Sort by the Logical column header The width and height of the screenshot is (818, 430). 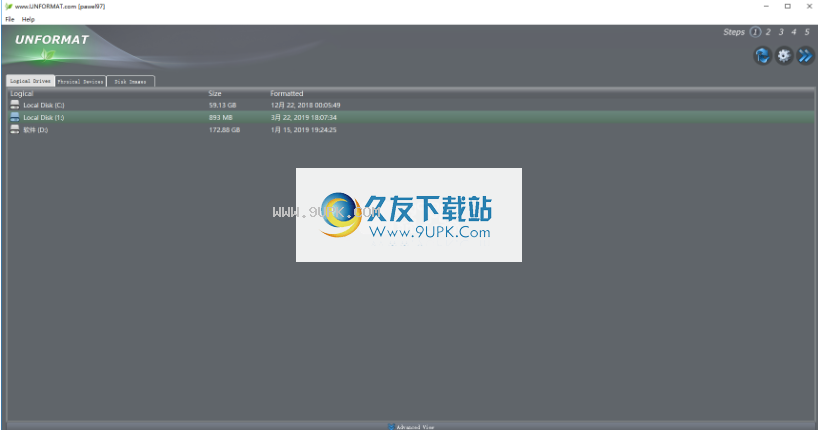click(21, 93)
